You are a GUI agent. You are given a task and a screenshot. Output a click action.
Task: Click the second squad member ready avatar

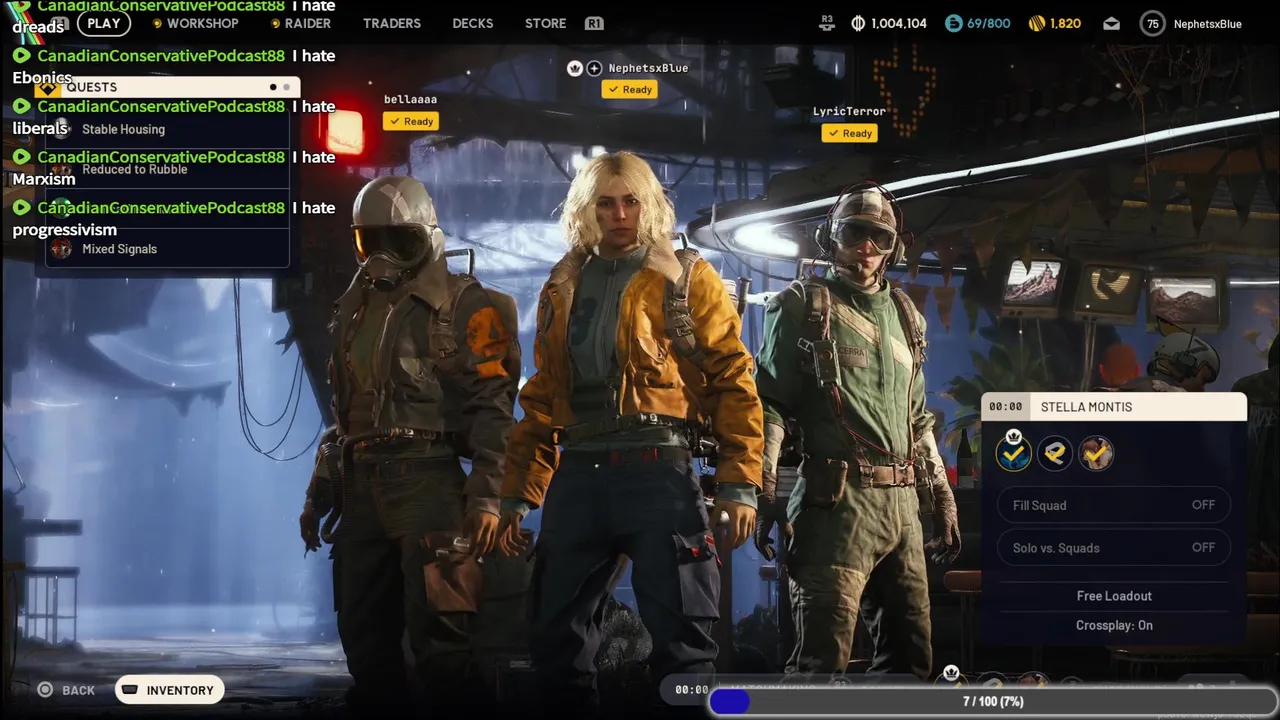[1054, 454]
